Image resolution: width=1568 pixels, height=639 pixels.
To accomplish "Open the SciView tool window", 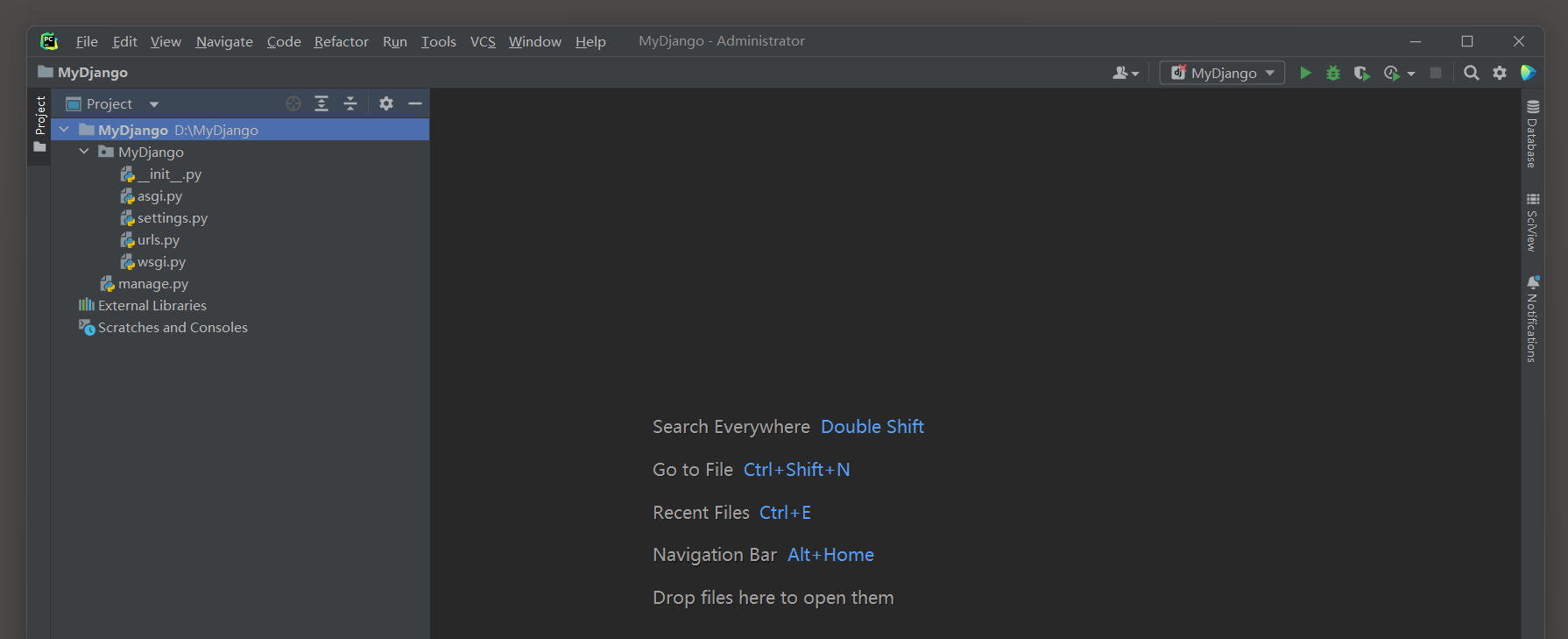I will point(1532,223).
